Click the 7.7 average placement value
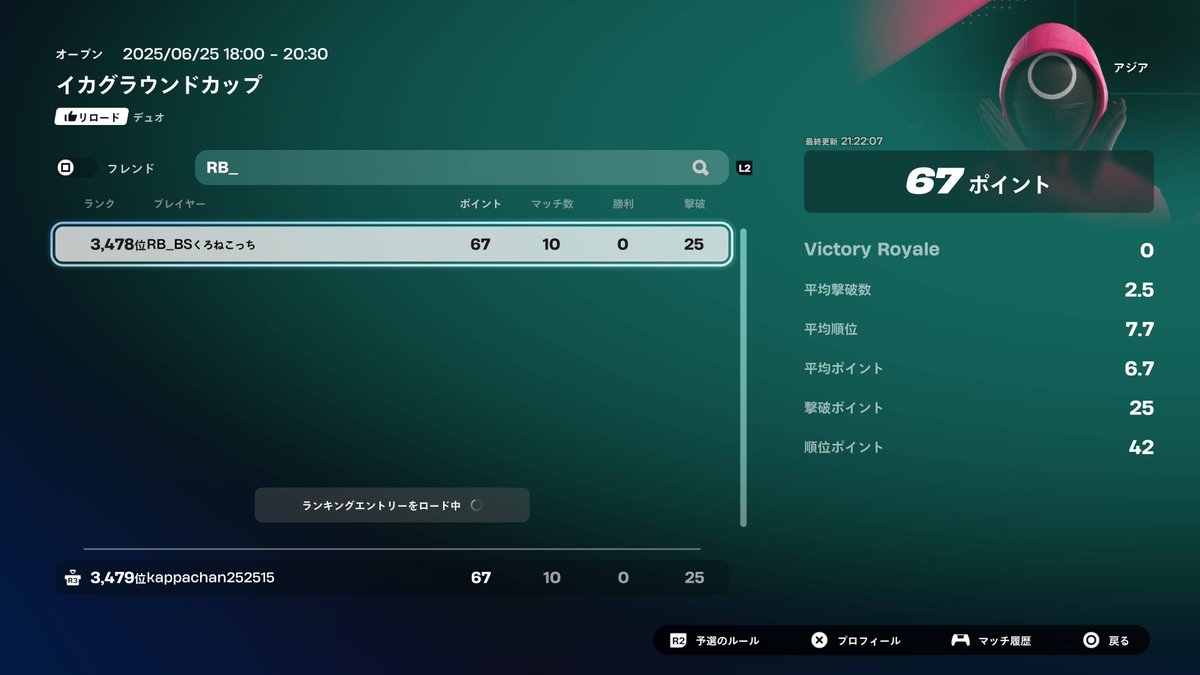Screen dimensions: 1200x675 click(x=1139, y=329)
